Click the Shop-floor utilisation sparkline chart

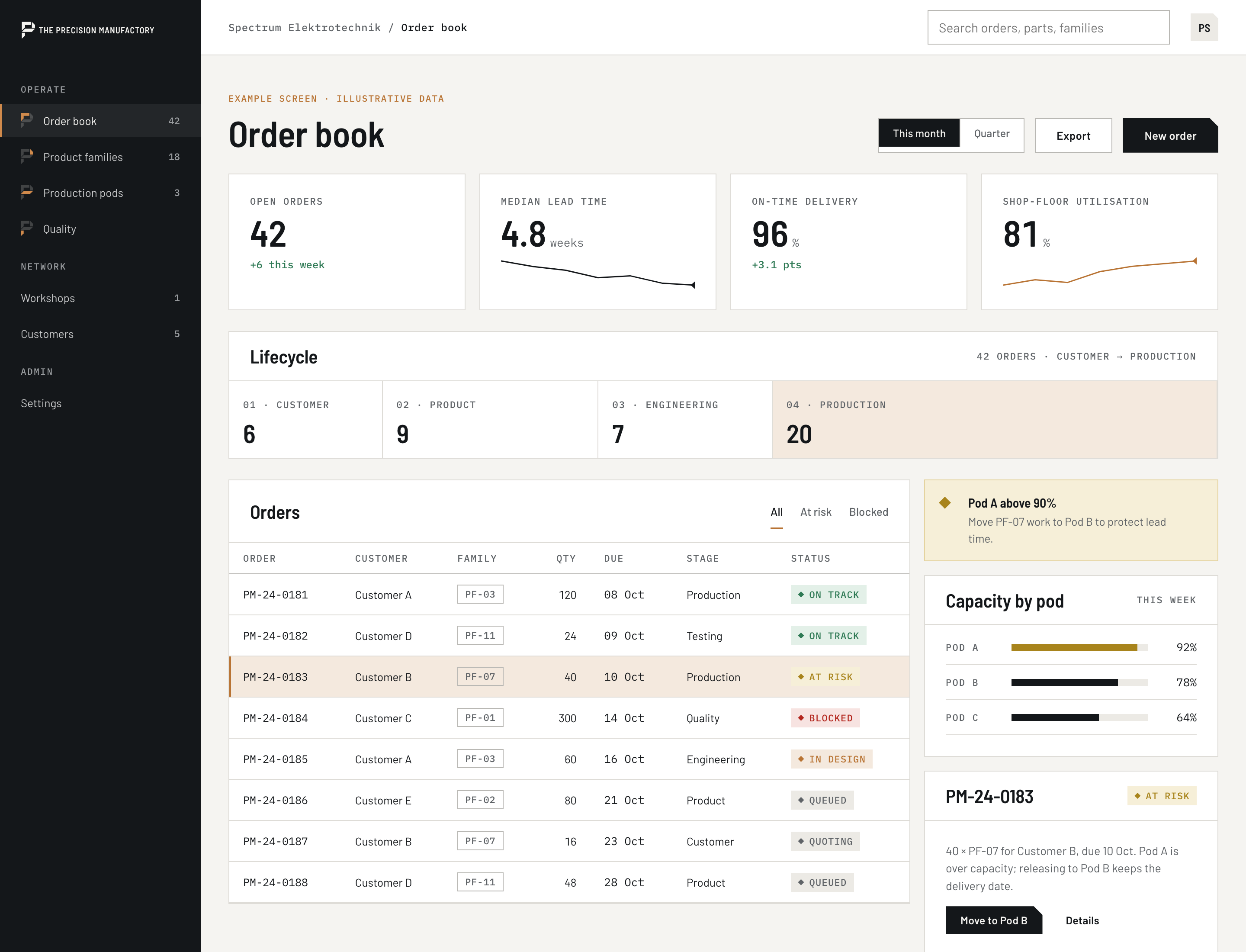click(x=1100, y=272)
